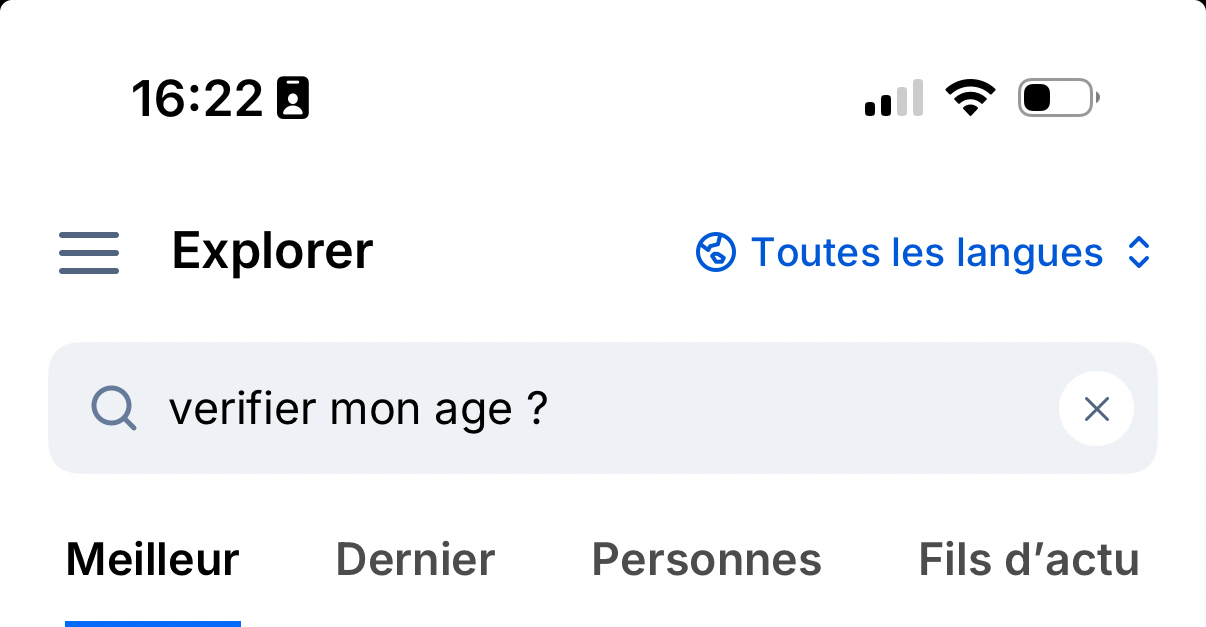The width and height of the screenshot is (1206, 627).
Task: Clear the search query with the X button
Action: [1096, 408]
